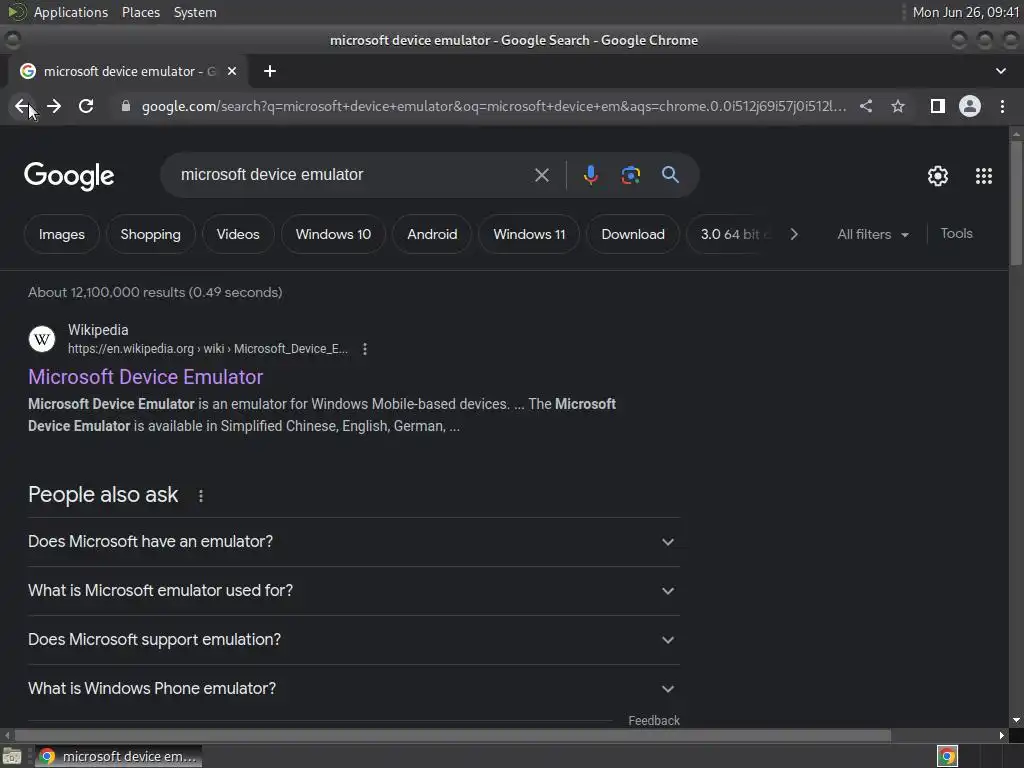The image size is (1024, 768).
Task: Open the System menu
Action: click(195, 12)
